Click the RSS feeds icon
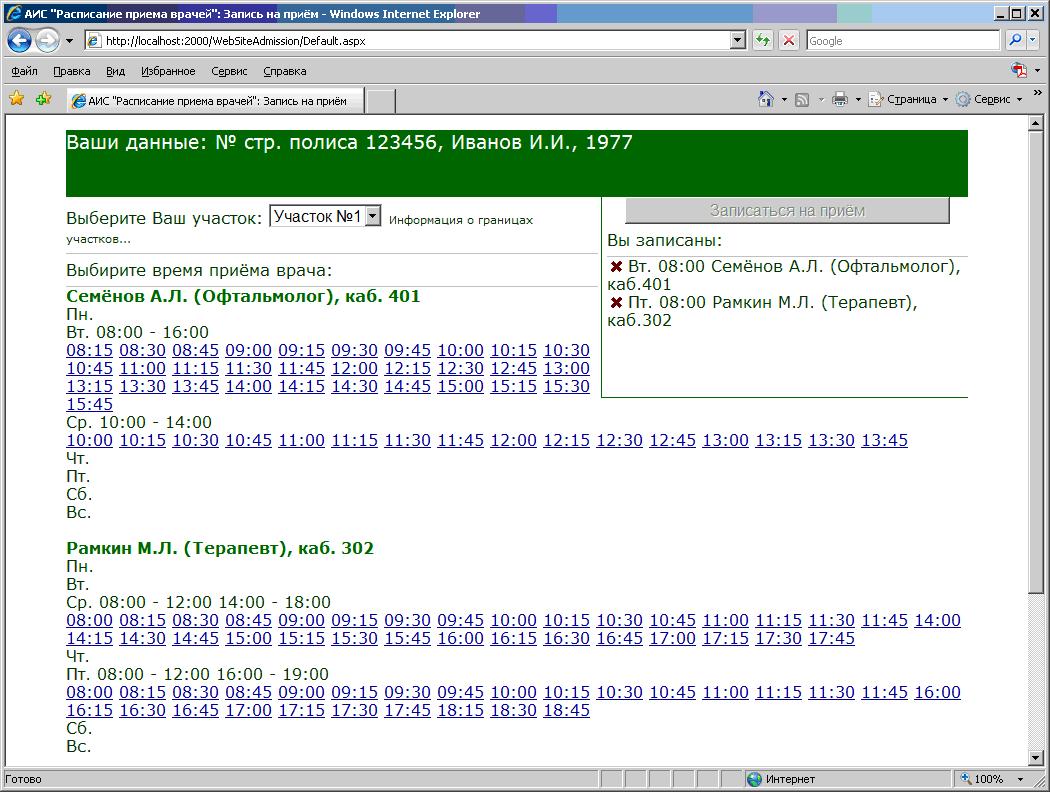The image size is (1050, 792). pyautogui.click(x=802, y=100)
